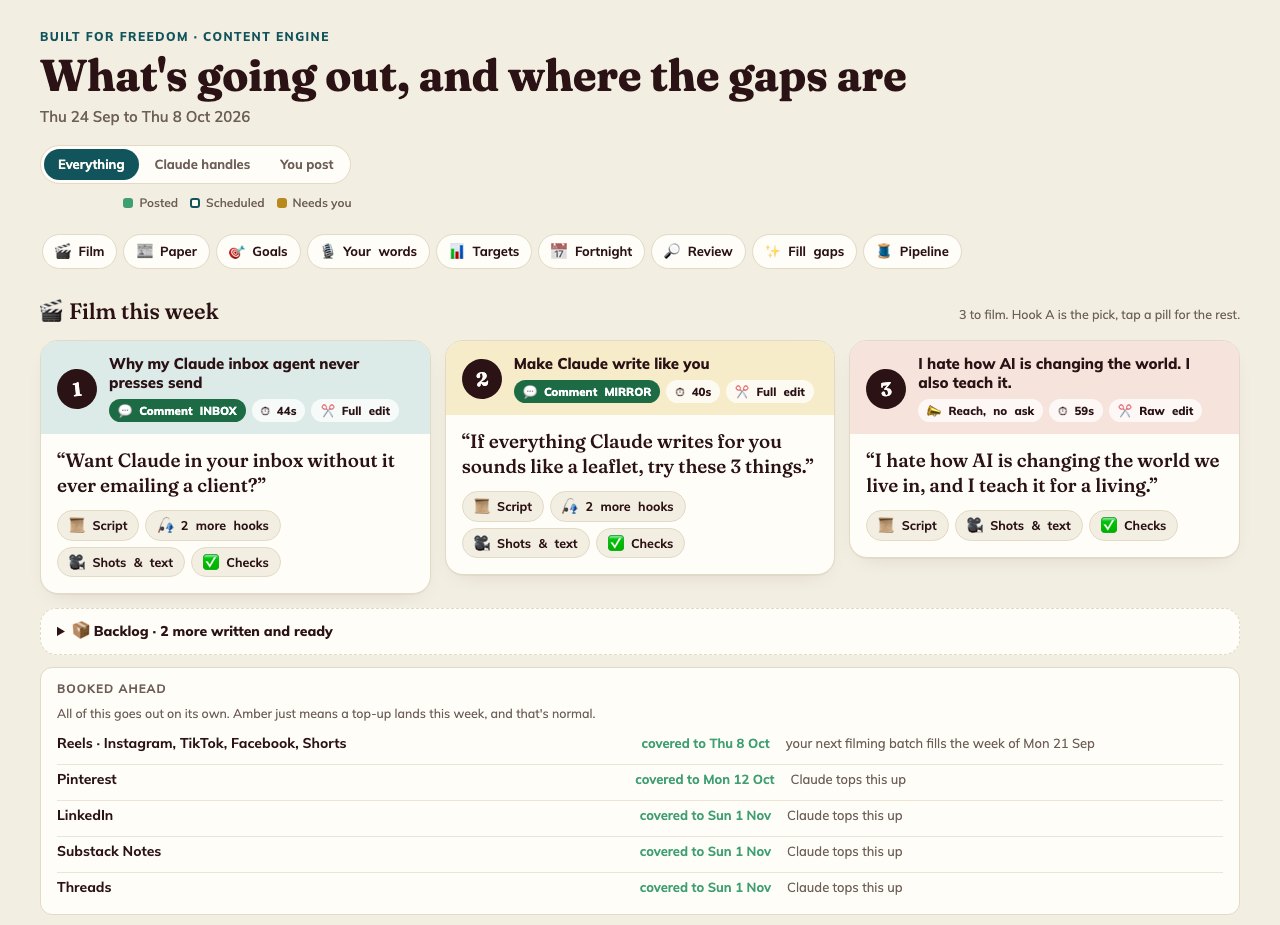Show 2 more hooks on inbox agent card
Viewport: 1280px width, 925px height.
(x=213, y=525)
